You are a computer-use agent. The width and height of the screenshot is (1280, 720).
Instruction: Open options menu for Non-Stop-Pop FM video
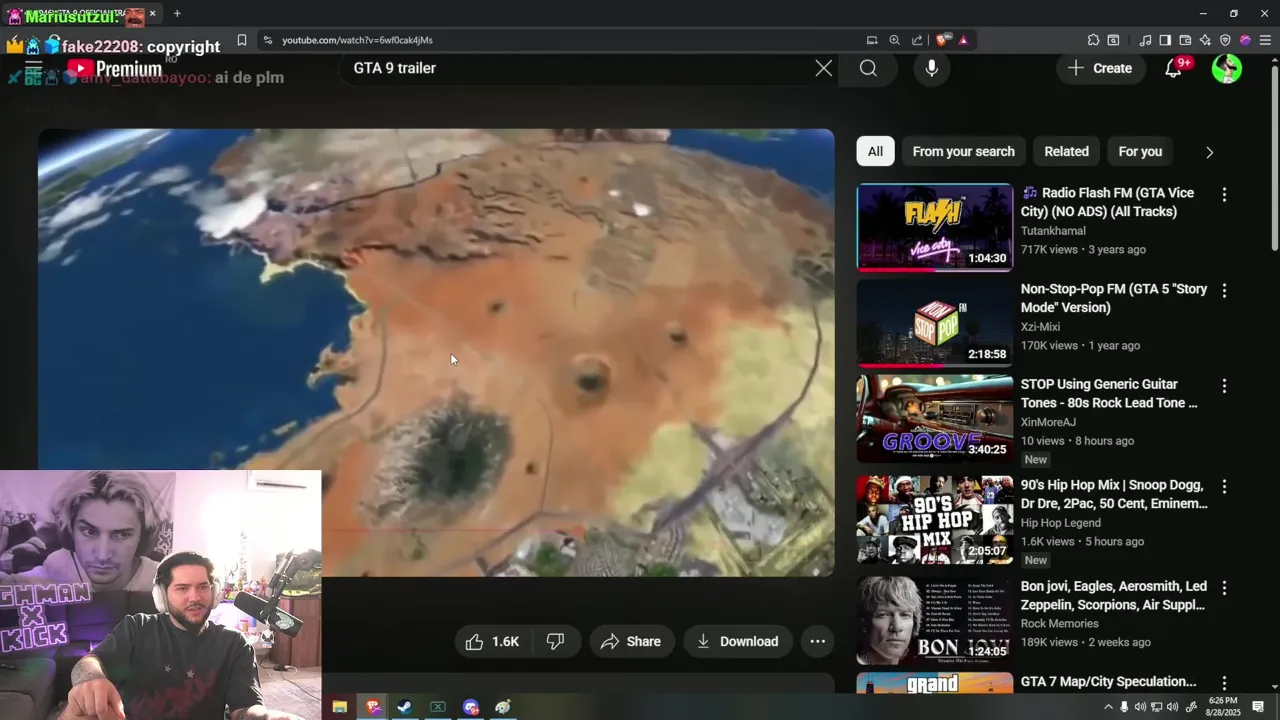tap(1224, 291)
